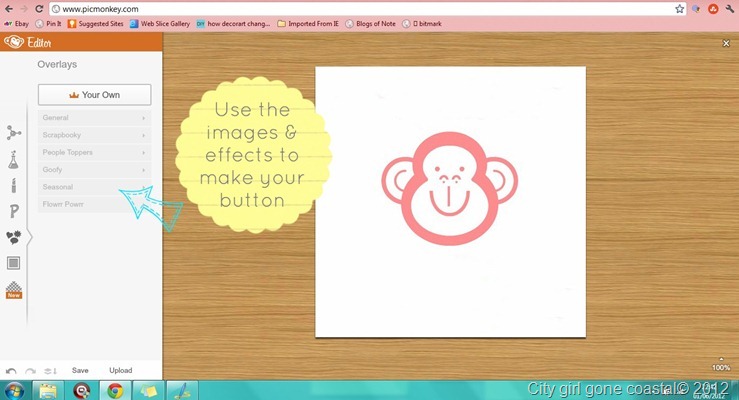Redo the last edit
The image size is (739, 400).
pos(30,371)
